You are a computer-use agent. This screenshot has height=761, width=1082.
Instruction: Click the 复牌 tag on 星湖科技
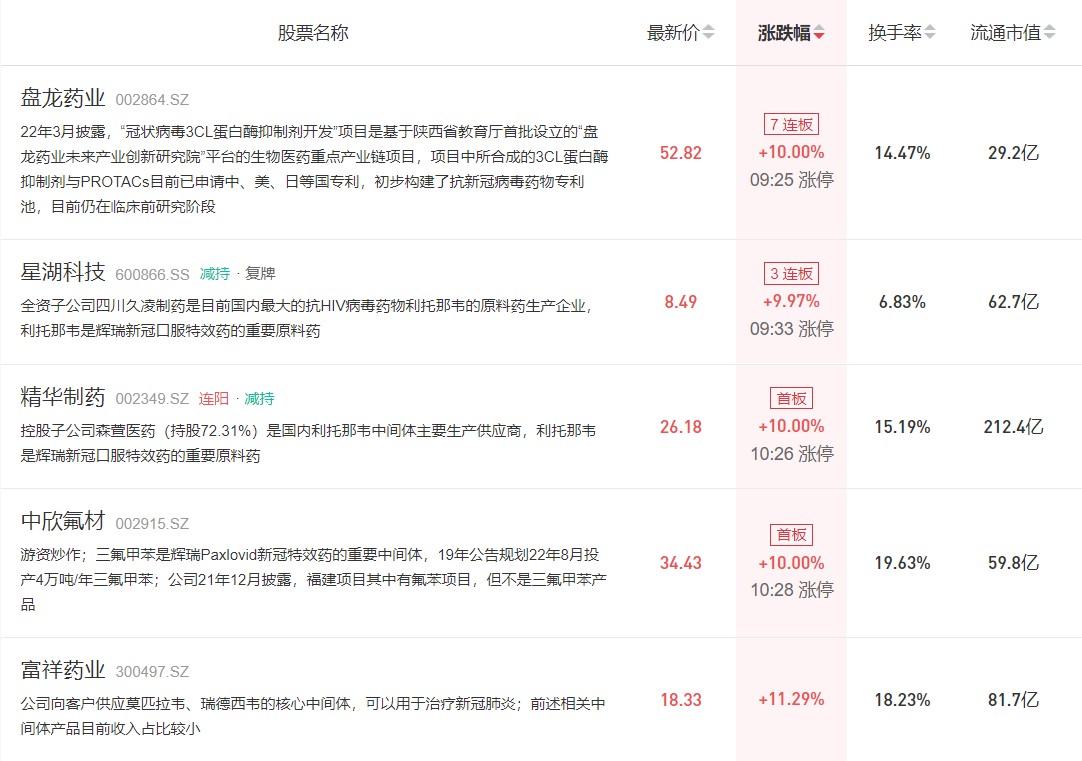point(260,274)
